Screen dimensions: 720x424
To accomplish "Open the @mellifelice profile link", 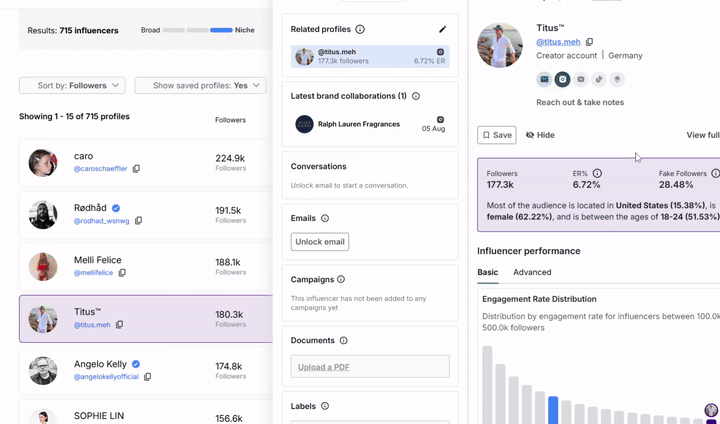I will [x=93, y=273].
